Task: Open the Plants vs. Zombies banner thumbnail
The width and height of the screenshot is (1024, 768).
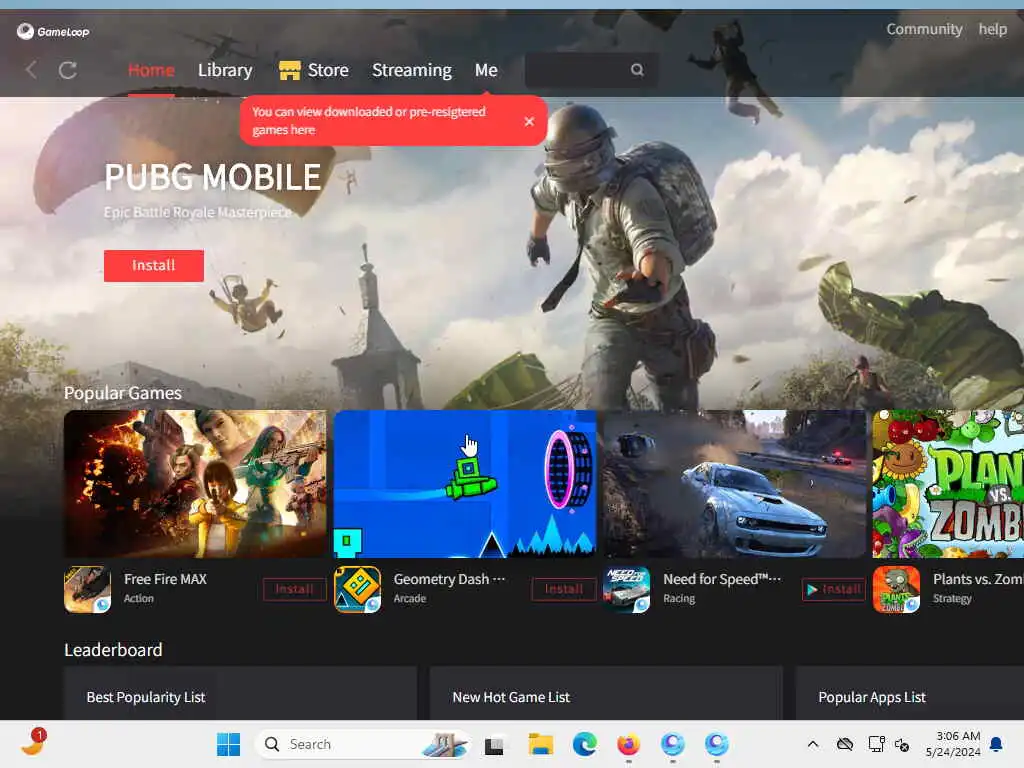Action: pyautogui.click(x=948, y=483)
